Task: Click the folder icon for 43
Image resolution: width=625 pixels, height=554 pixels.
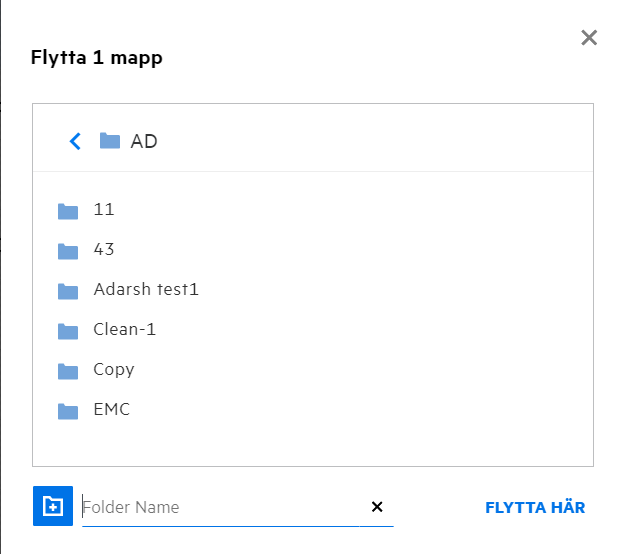Action: coord(68,251)
